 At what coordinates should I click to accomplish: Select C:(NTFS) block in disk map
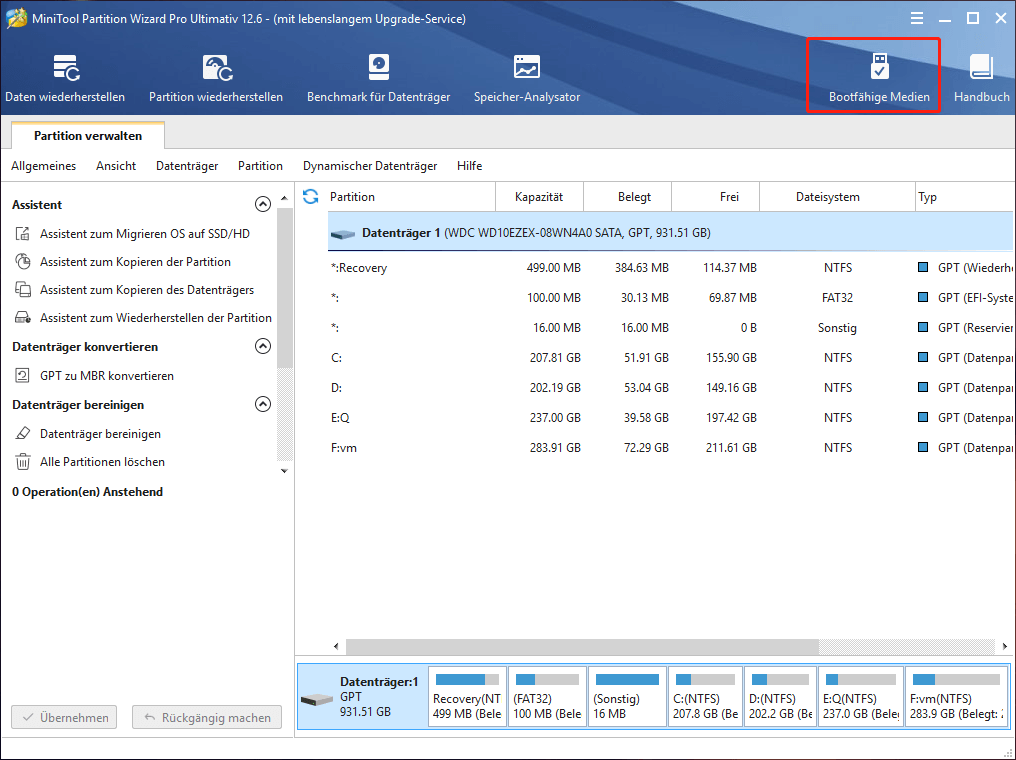click(x=705, y=697)
